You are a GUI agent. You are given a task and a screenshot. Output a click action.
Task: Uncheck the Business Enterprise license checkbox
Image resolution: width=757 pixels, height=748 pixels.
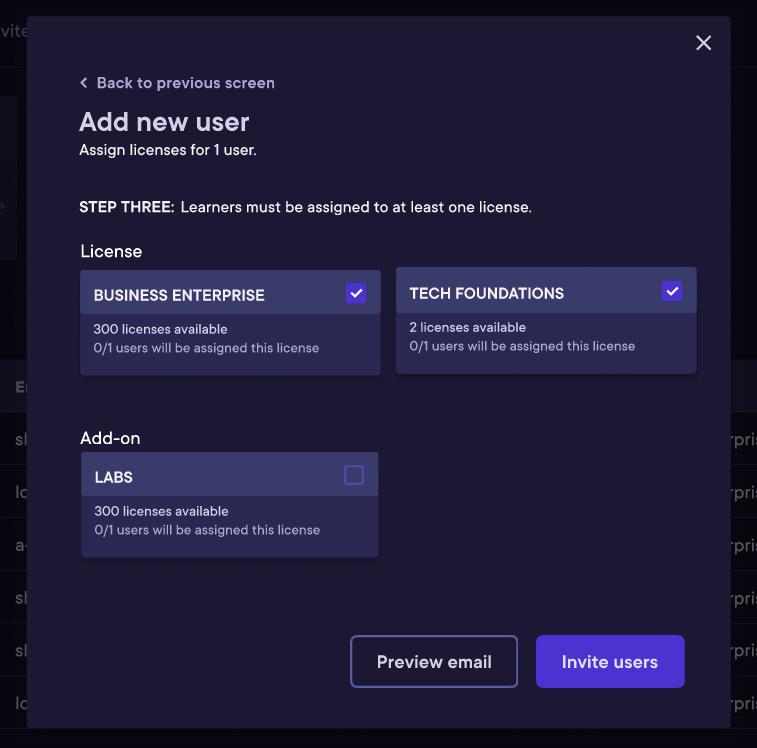(x=356, y=293)
